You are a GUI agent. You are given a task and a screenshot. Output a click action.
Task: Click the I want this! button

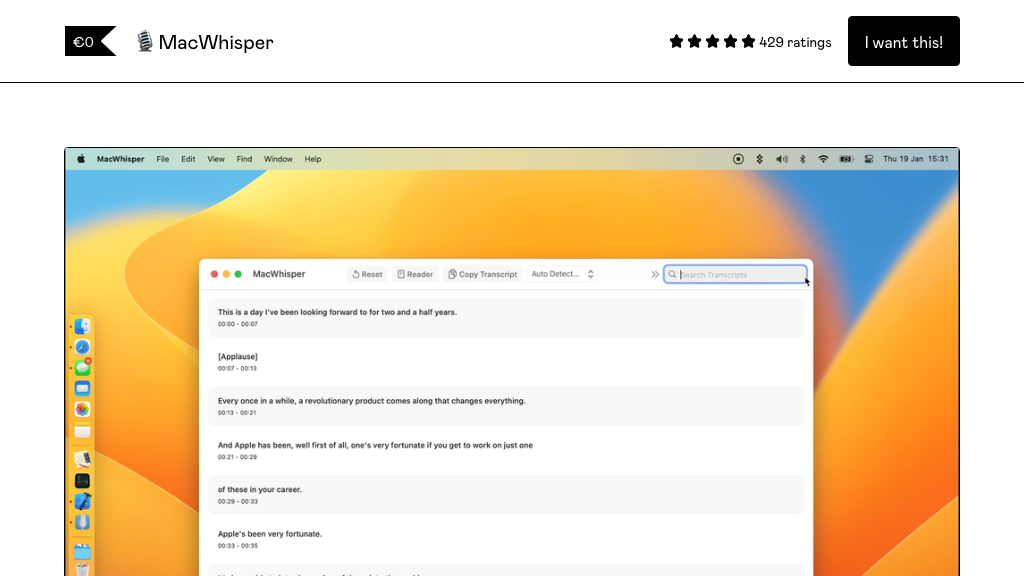[x=903, y=41]
